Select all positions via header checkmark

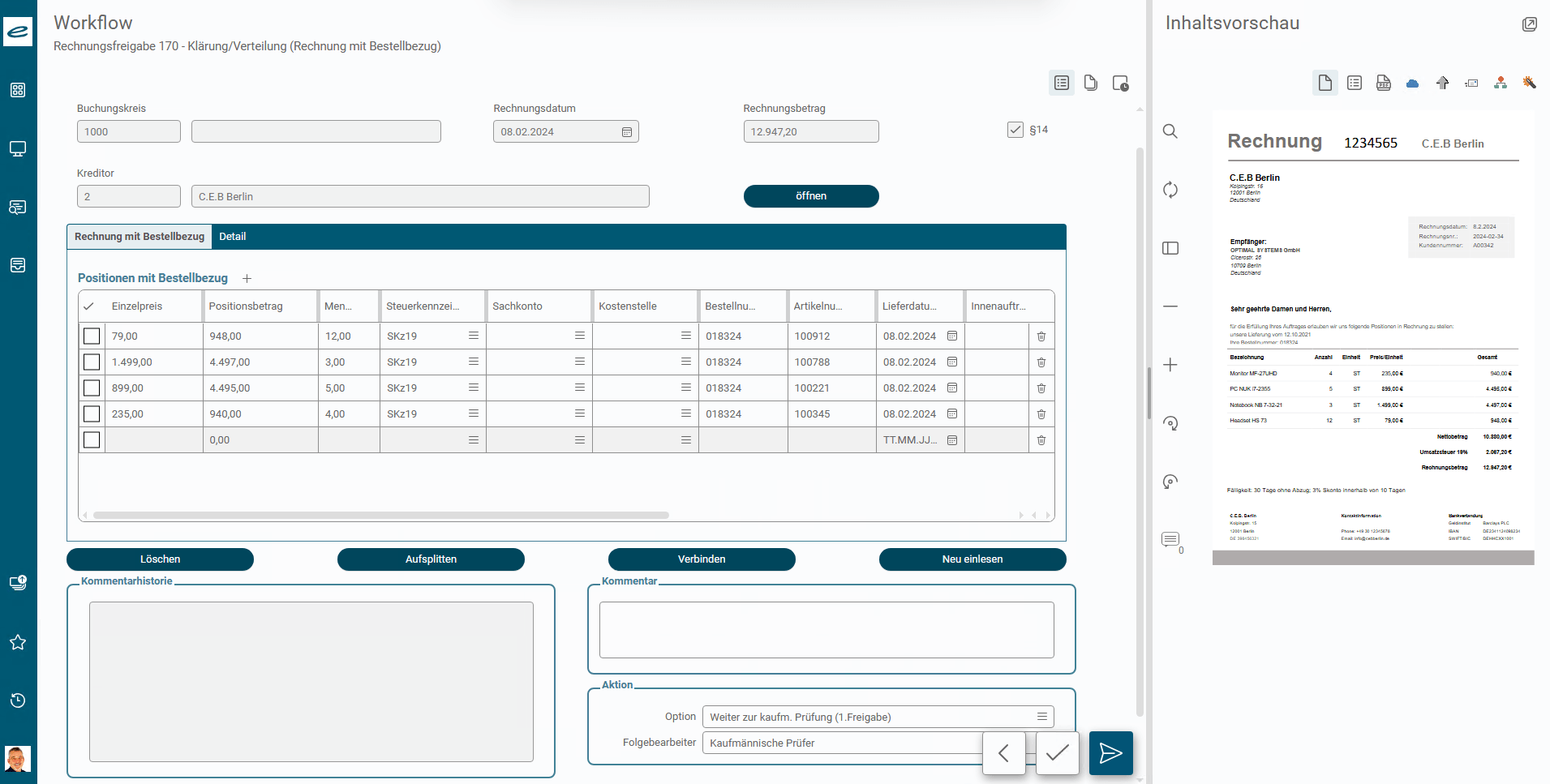(x=89, y=306)
